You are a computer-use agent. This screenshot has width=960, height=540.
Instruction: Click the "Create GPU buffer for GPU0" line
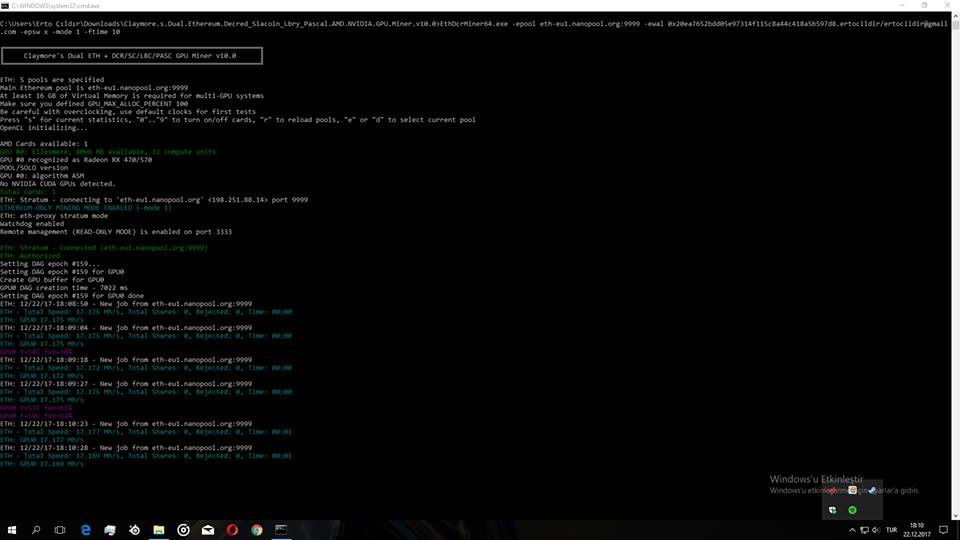(x=52, y=280)
